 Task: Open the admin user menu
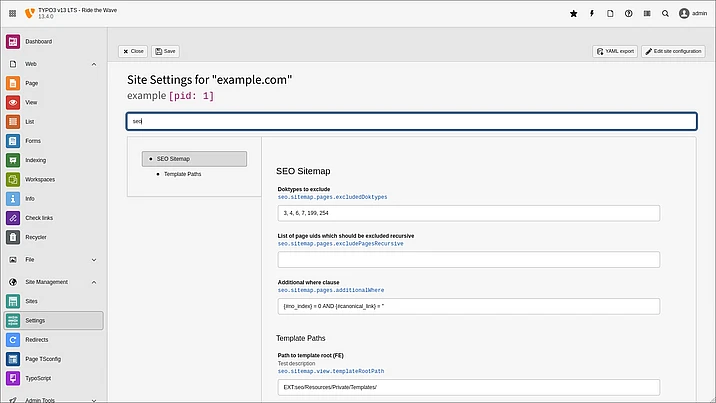tap(692, 14)
